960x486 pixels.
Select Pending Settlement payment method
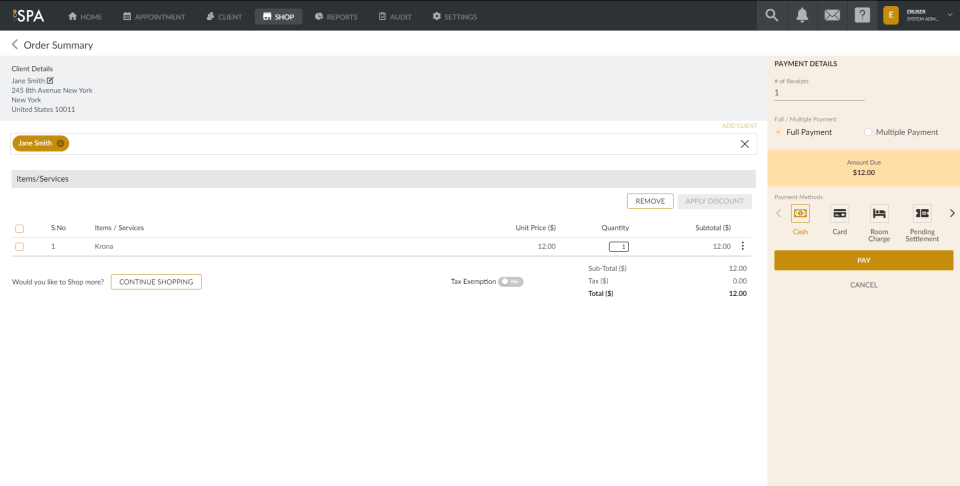tap(922, 223)
